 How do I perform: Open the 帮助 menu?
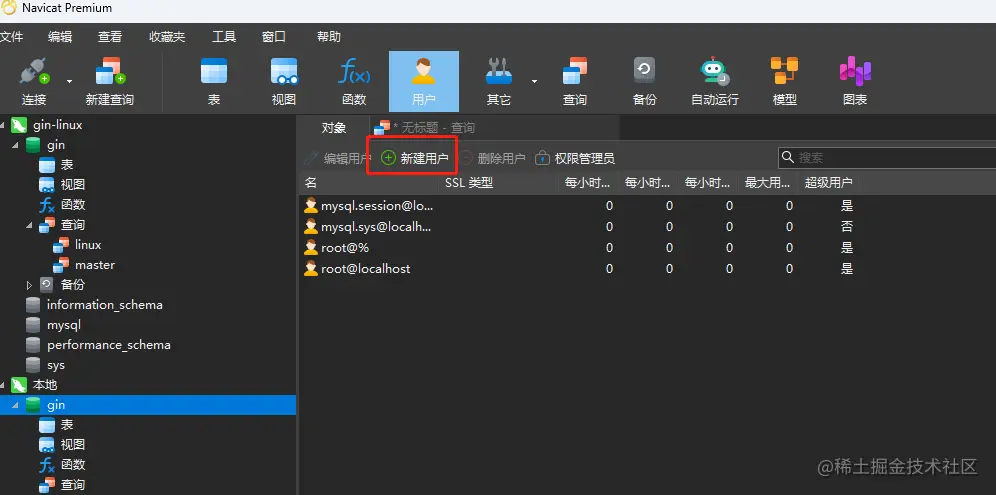(329, 37)
